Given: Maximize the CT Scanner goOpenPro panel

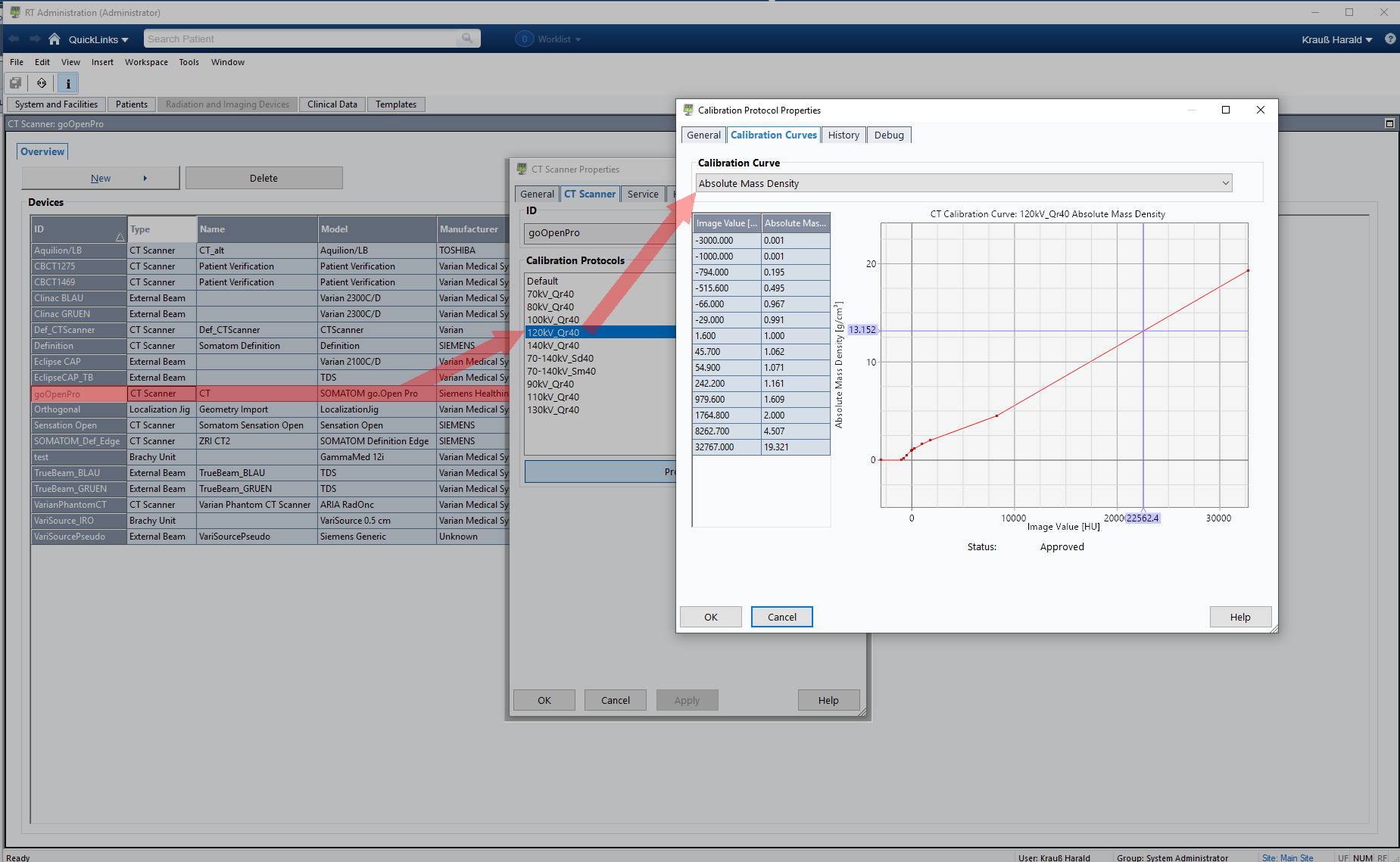Looking at the screenshot, I should (x=1389, y=123).
